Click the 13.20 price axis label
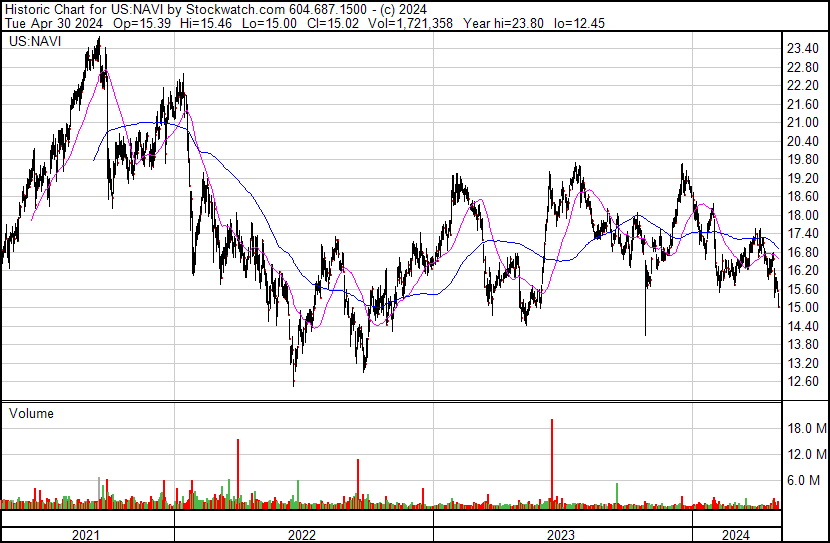The width and height of the screenshot is (830, 543). (803, 363)
